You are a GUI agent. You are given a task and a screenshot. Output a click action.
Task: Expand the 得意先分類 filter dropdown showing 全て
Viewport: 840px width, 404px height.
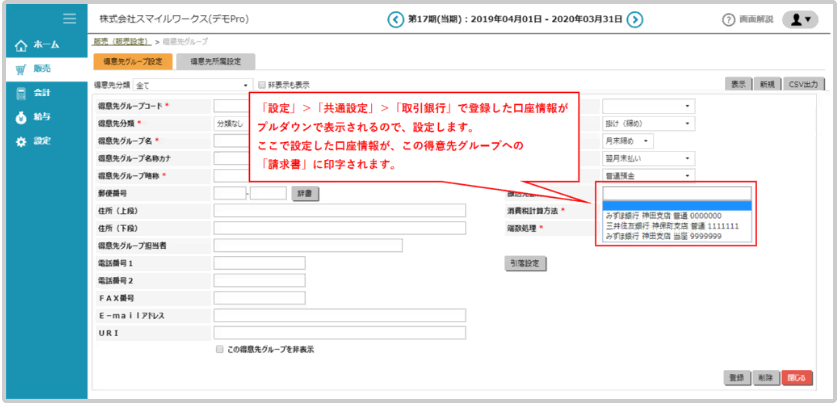(190, 86)
